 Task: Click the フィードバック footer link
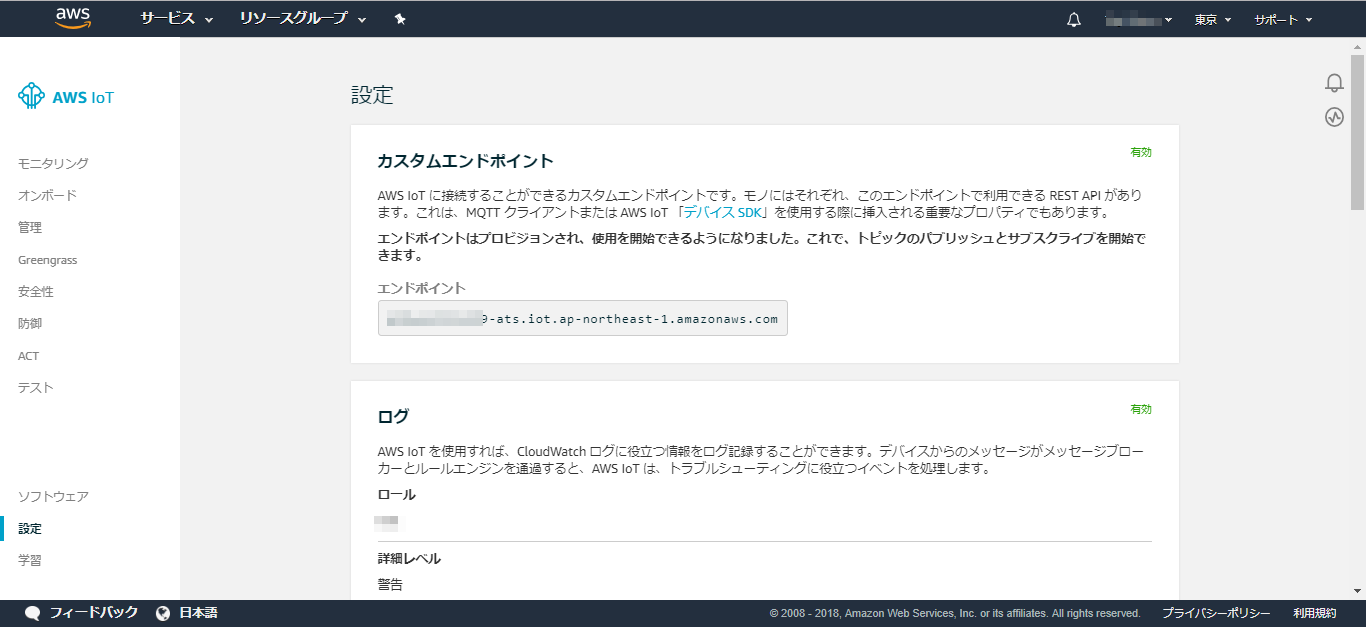tap(94, 613)
